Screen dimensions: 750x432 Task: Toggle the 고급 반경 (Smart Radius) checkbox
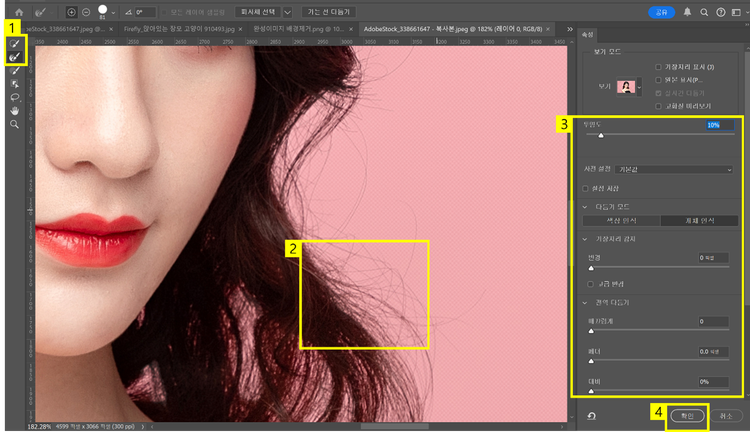point(591,283)
